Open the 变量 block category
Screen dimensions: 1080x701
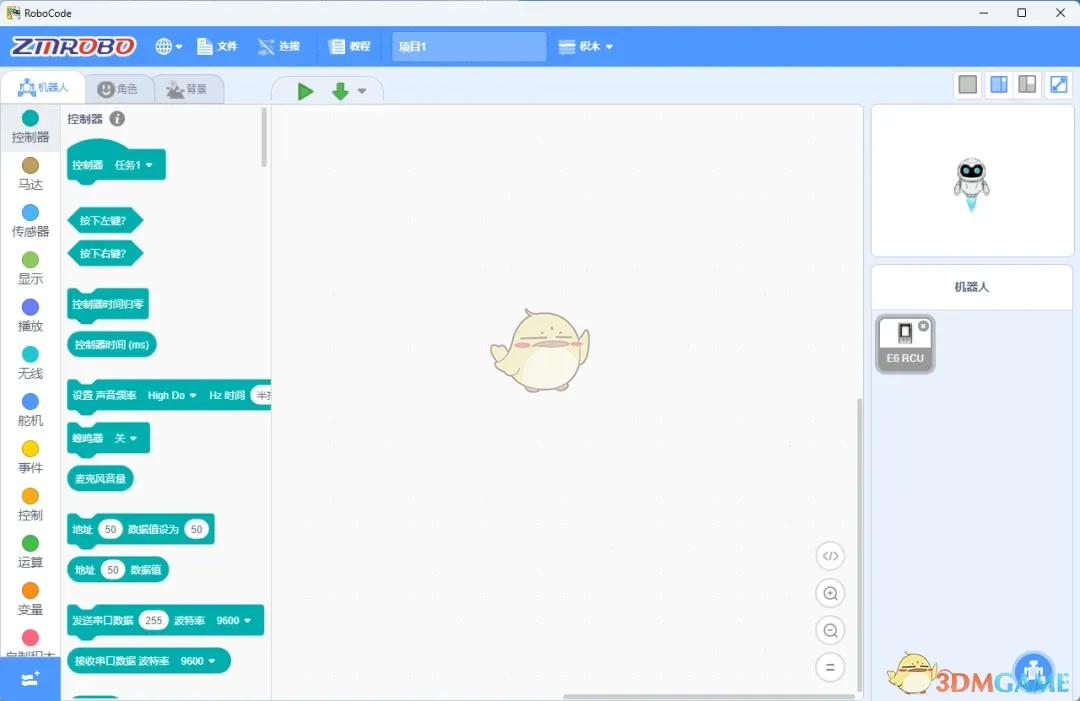tap(30, 590)
